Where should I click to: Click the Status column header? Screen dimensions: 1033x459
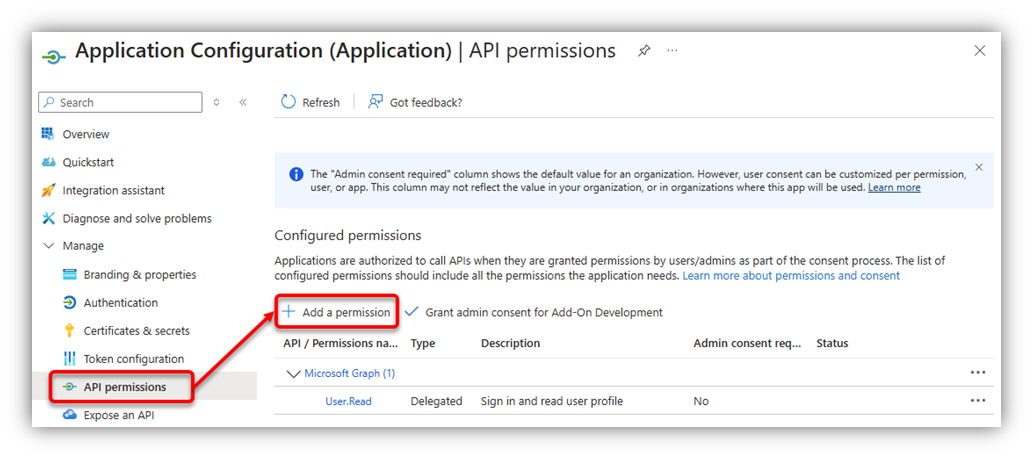pyautogui.click(x=832, y=344)
